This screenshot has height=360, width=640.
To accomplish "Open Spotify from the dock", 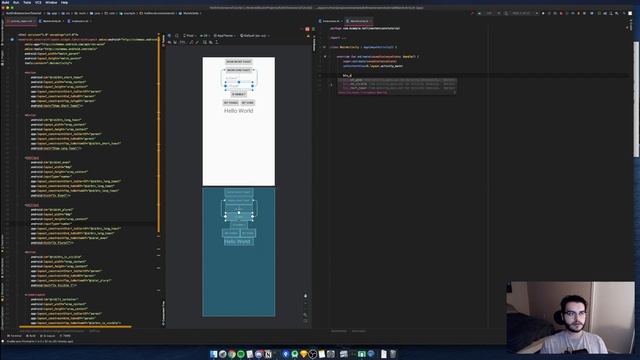I will pyautogui.click(x=241, y=354).
